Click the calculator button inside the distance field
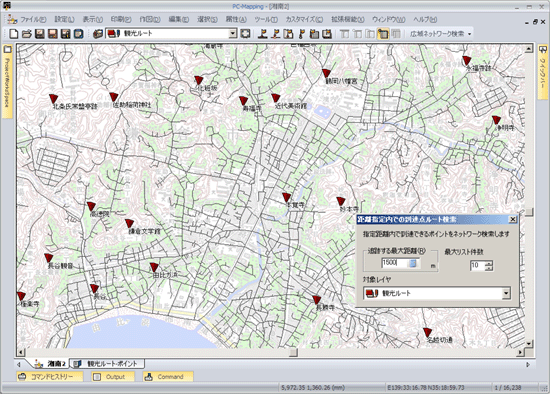550x394 pixels. (x=413, y=263)
